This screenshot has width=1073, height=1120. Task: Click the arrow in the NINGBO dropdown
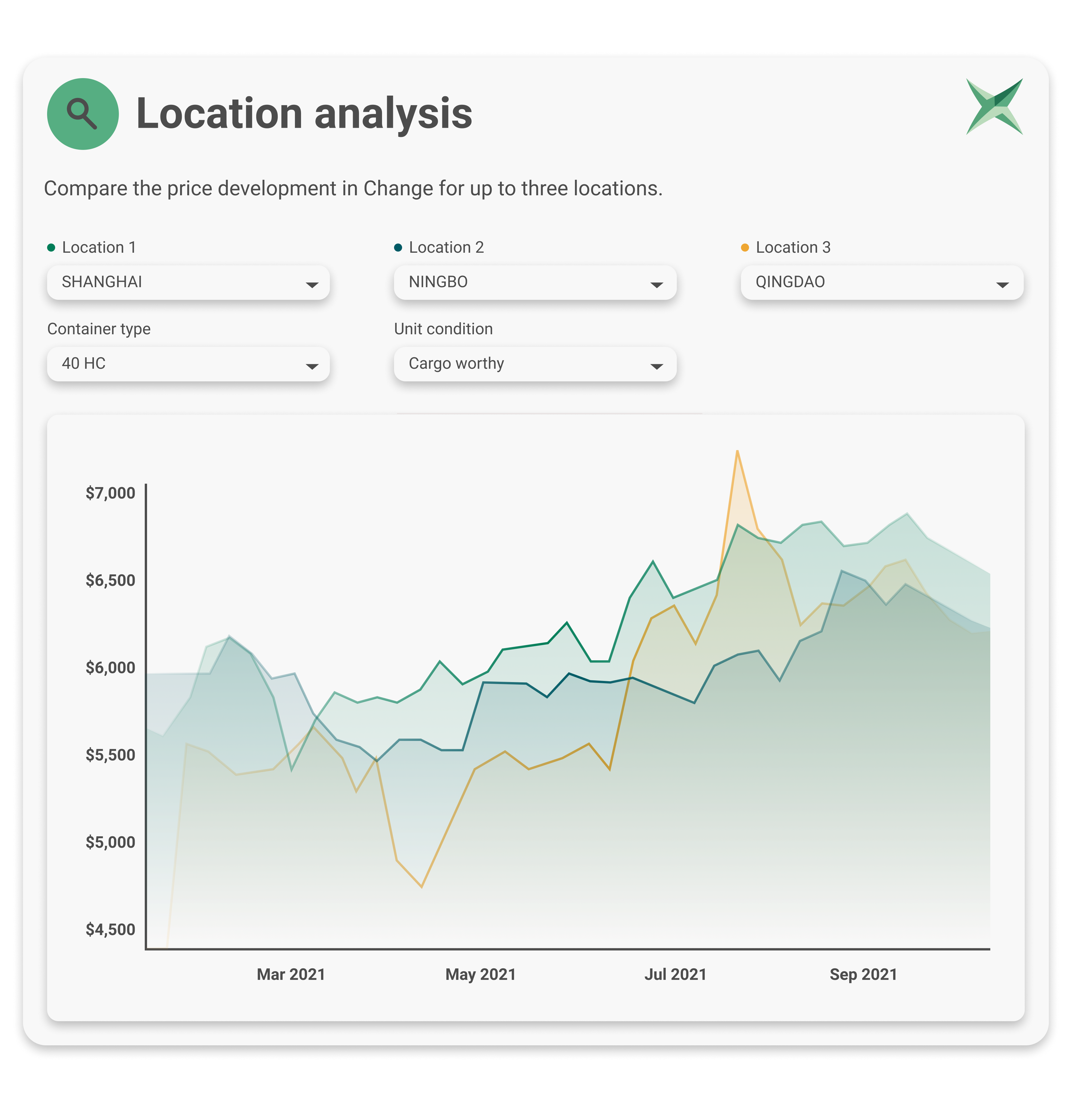657,285
